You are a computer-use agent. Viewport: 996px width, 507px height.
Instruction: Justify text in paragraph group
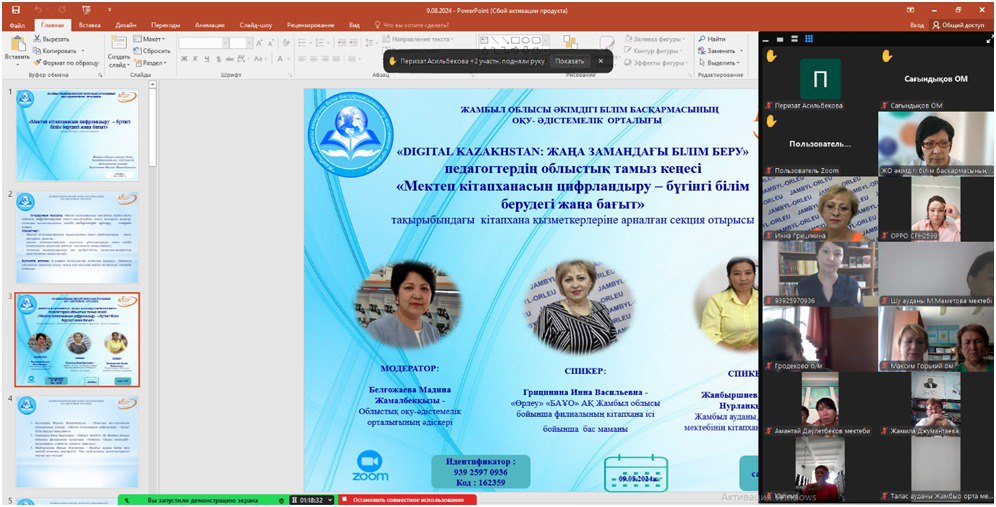point(337,59)
